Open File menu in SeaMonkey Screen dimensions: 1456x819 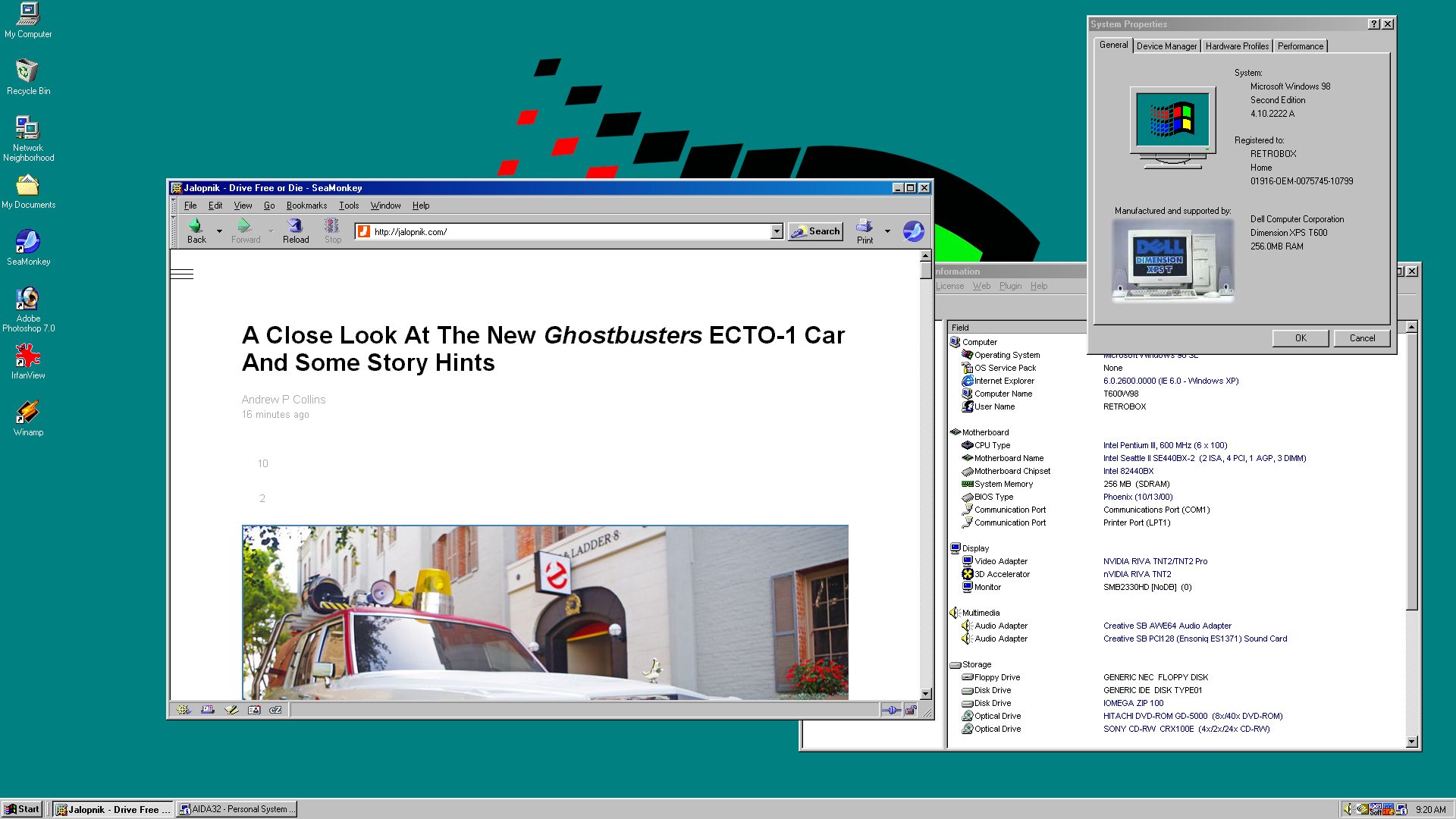190,206
